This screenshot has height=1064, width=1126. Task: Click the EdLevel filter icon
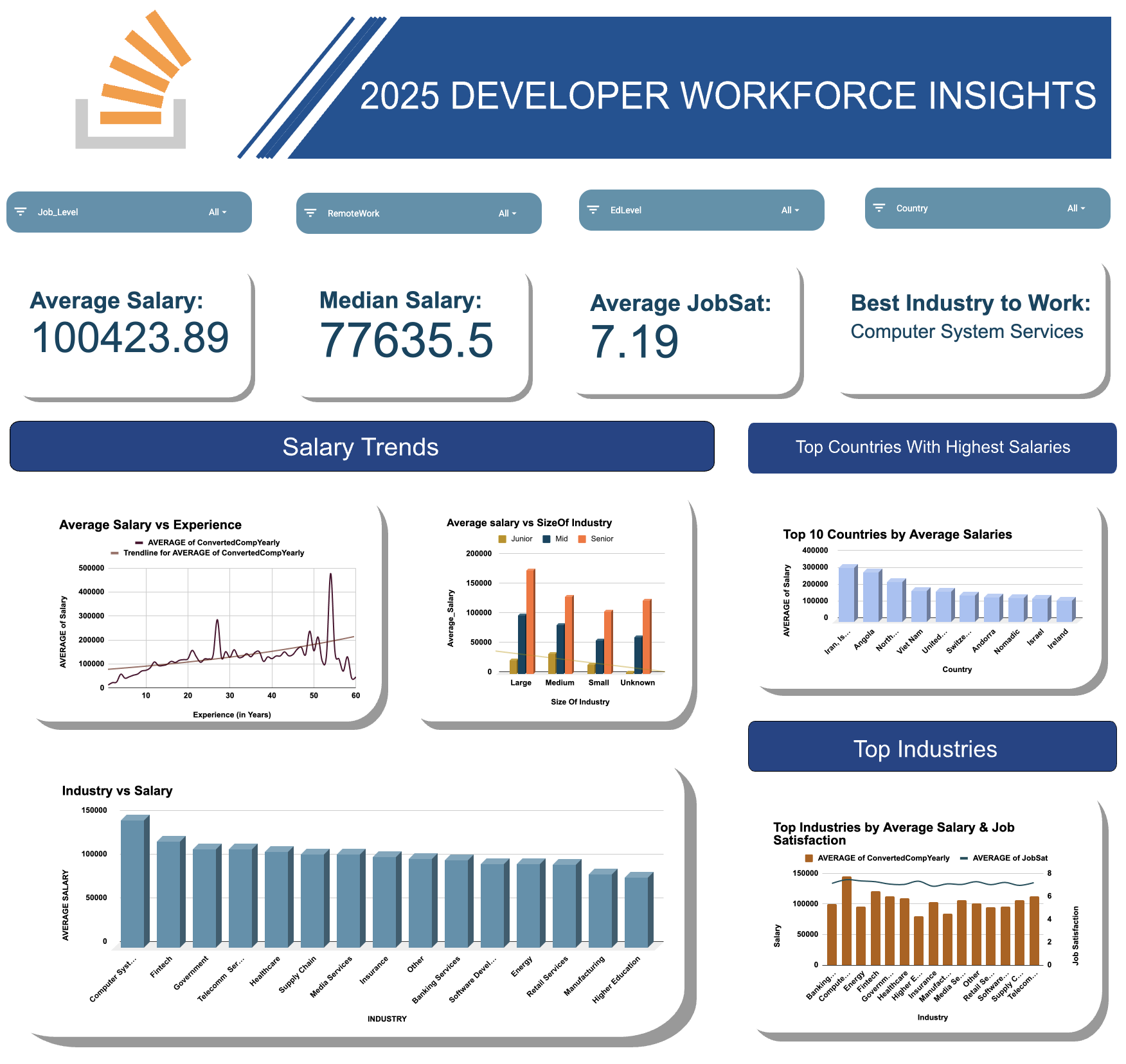pyautogui.click(x=593, y=210)
